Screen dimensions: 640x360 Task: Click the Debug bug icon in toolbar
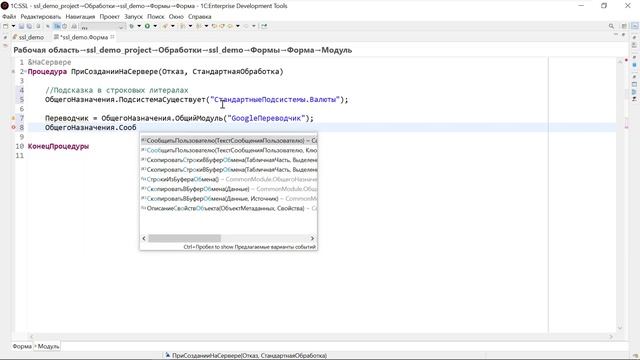click(x=131, y=26)
